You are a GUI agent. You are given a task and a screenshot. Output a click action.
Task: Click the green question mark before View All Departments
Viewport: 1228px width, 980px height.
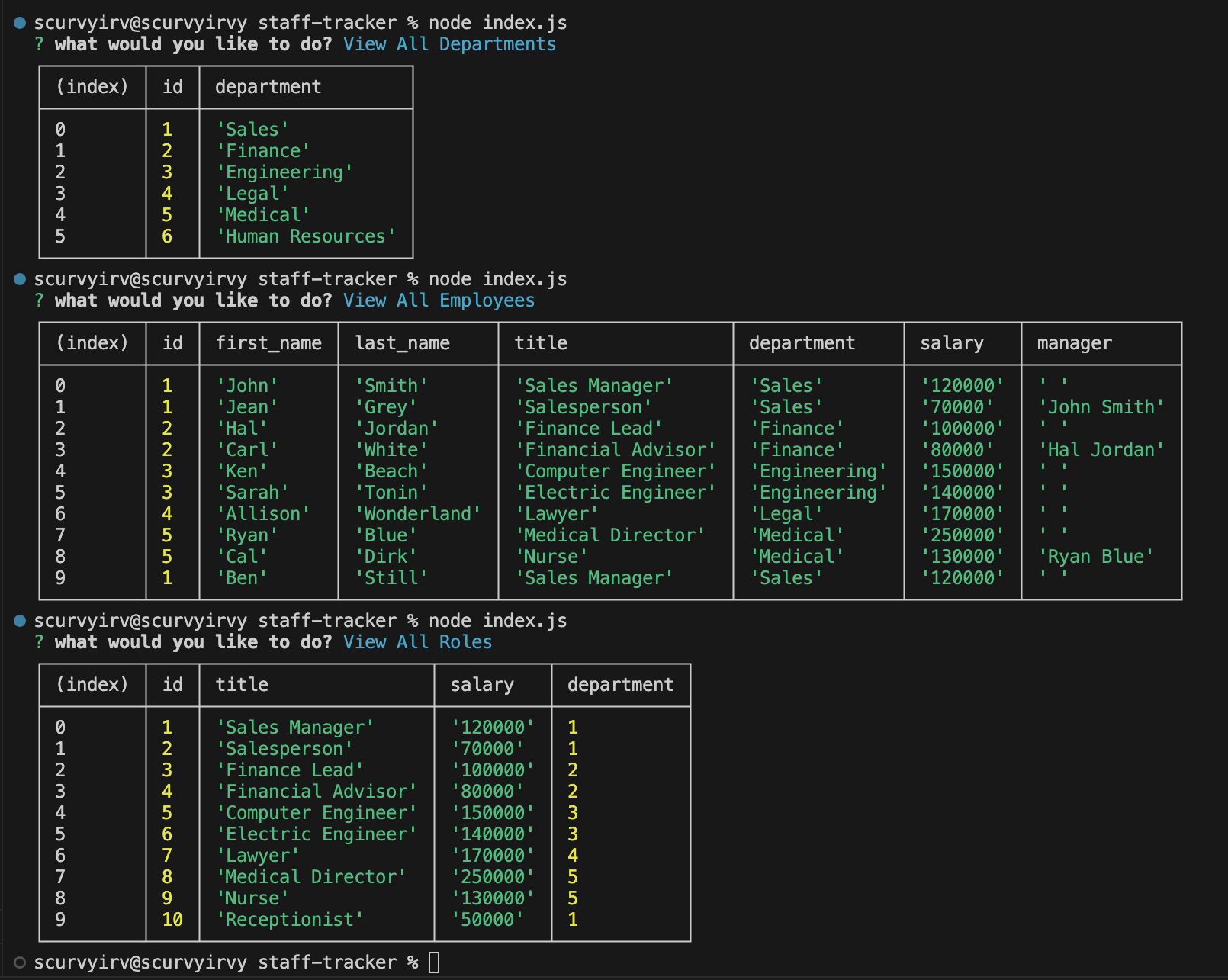[39, 44]
